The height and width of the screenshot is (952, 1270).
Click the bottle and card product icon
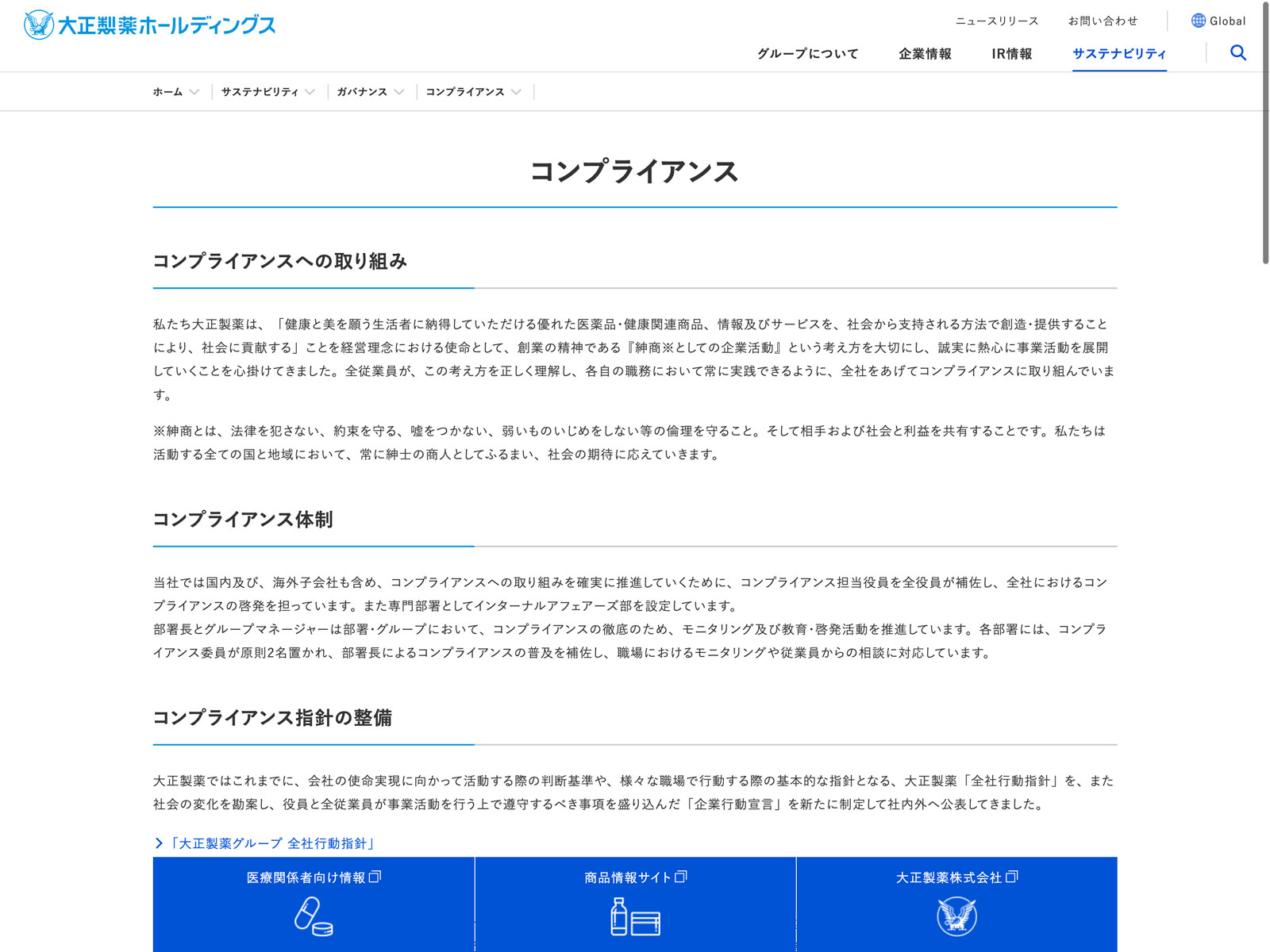click(x=635, y=916)
